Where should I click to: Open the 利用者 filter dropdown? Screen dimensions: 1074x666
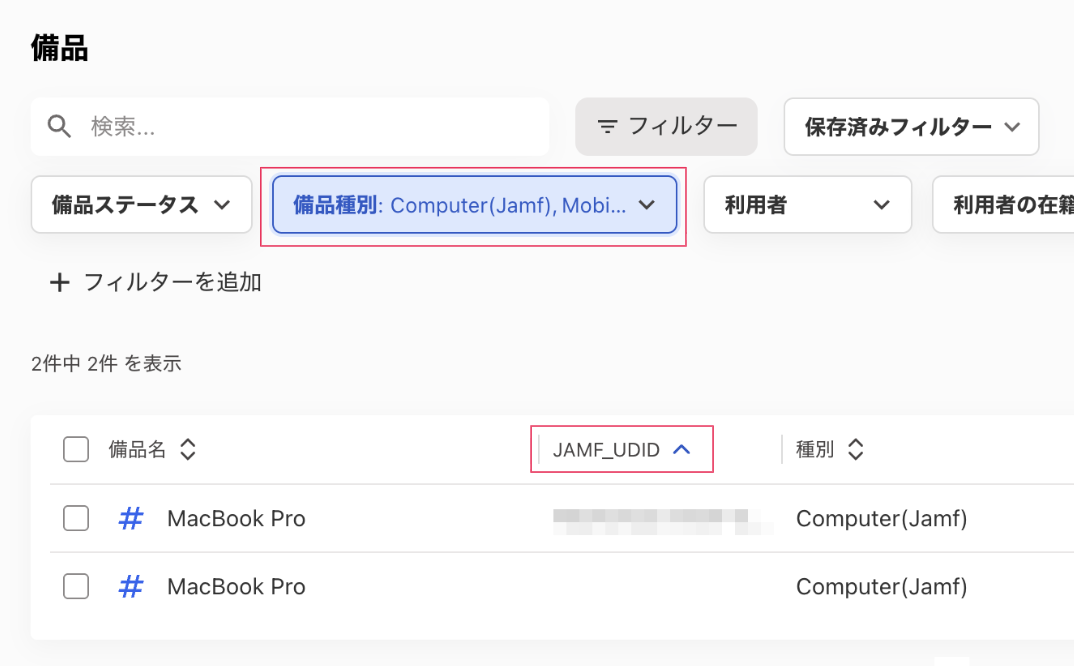point(808,204)
